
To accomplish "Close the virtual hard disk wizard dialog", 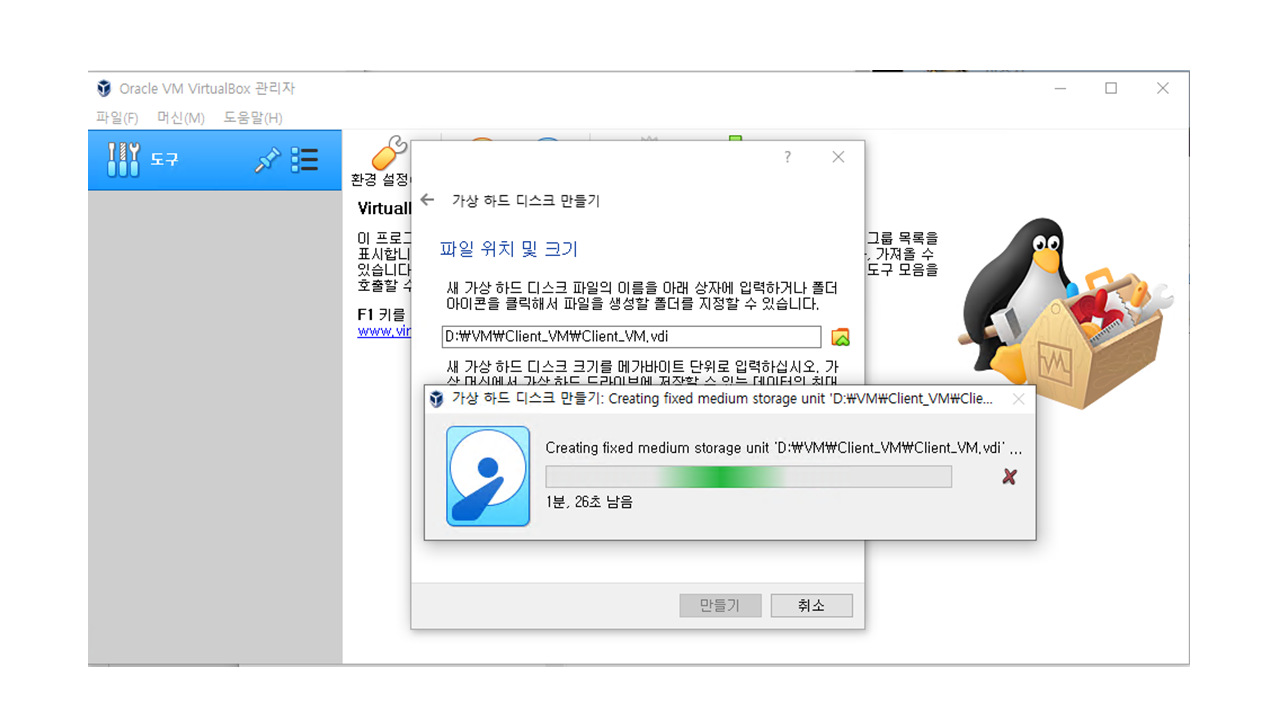I will [838, 157].
